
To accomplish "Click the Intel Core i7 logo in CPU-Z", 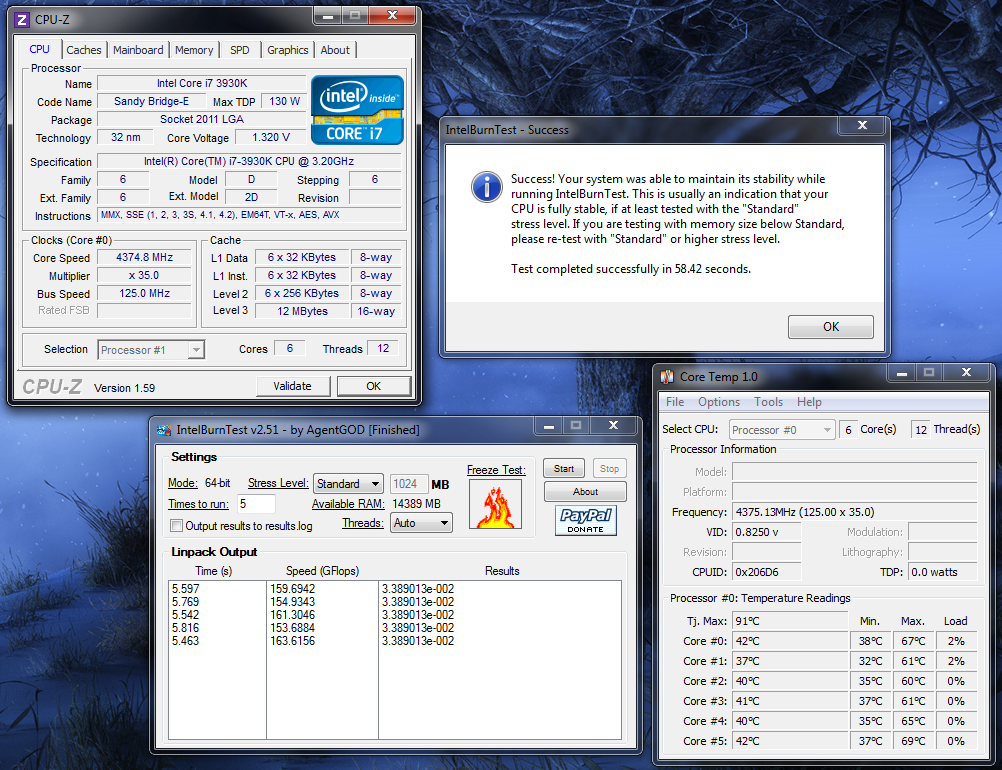I will tap(357, 110).
